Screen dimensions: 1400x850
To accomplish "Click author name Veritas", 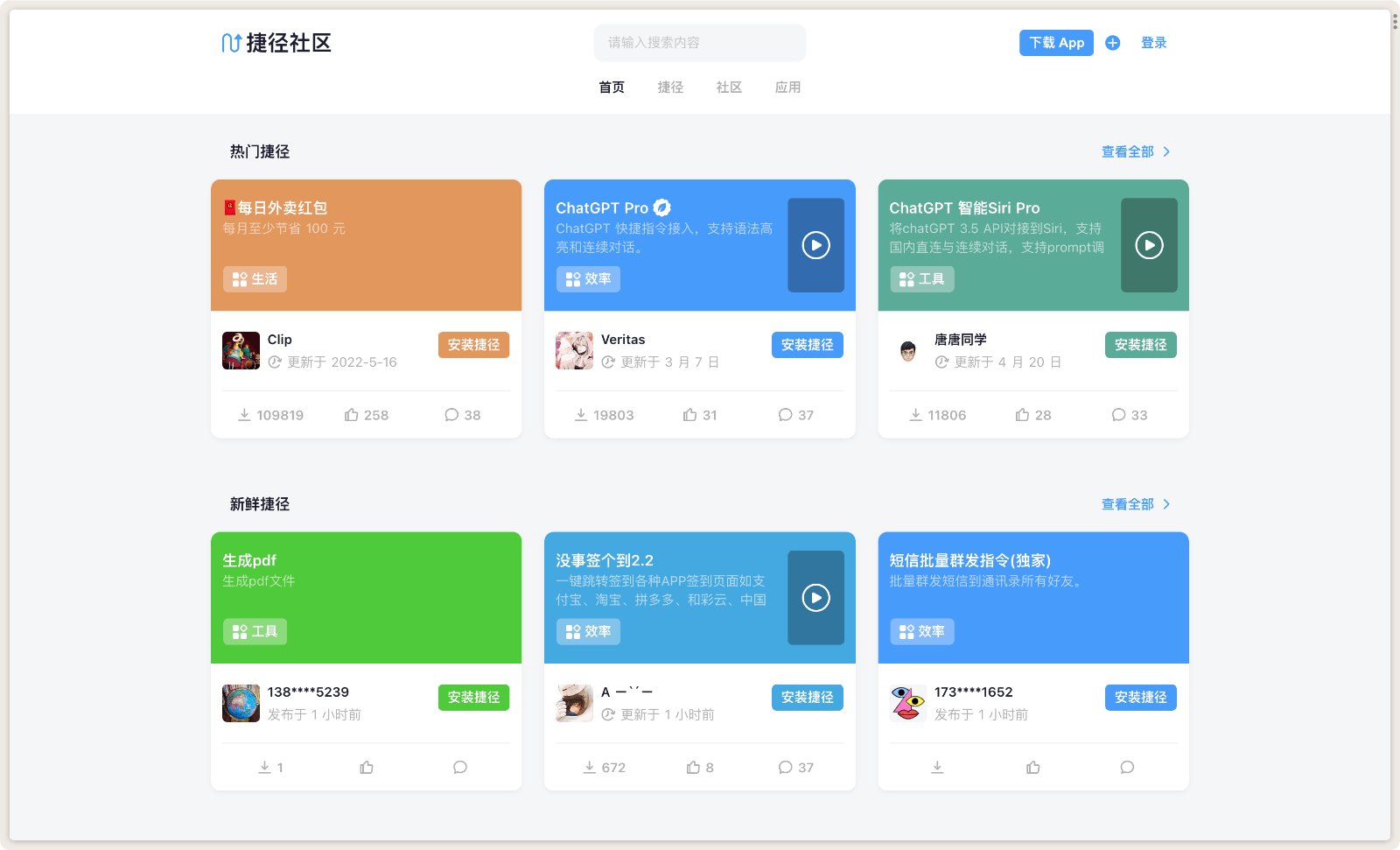I will [x=623, y=340].
